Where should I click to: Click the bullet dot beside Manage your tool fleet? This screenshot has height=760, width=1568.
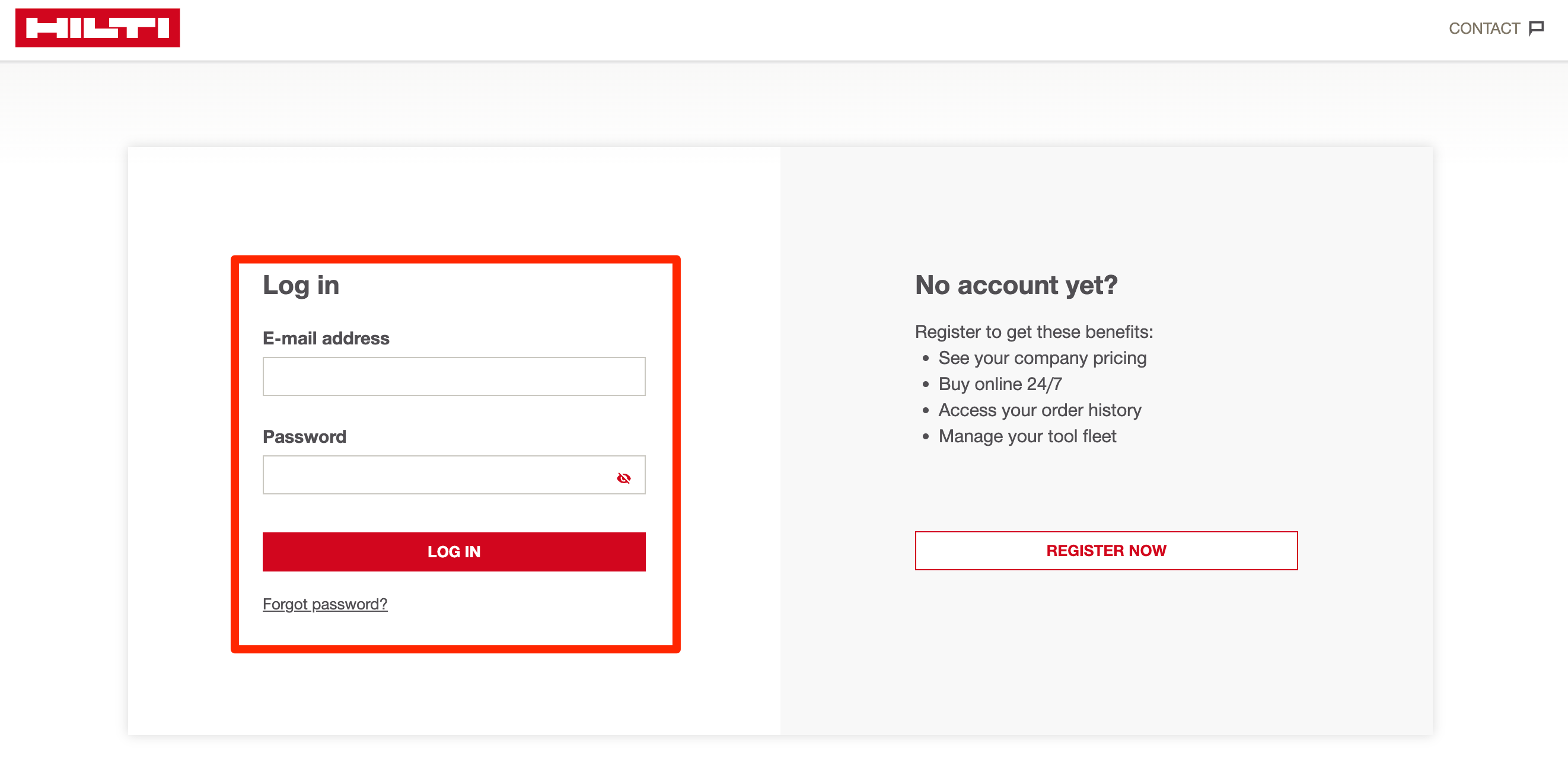pos(926,437)
